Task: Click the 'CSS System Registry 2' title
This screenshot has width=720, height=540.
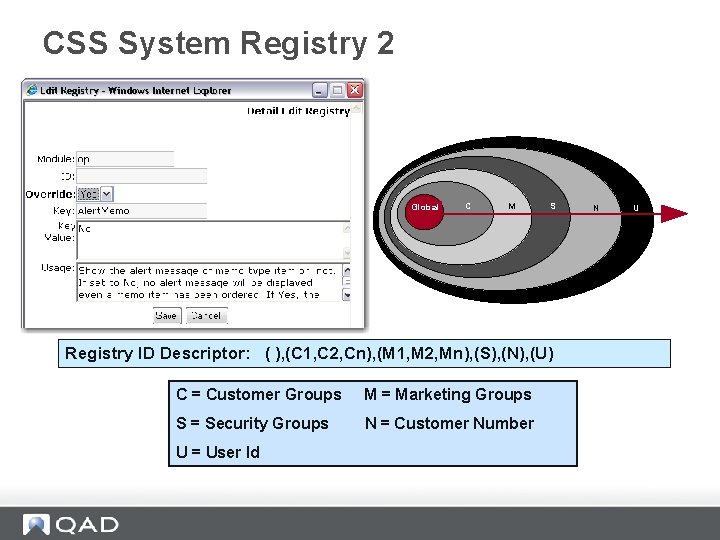Action: pyautogui.click(x=219, y=43)
